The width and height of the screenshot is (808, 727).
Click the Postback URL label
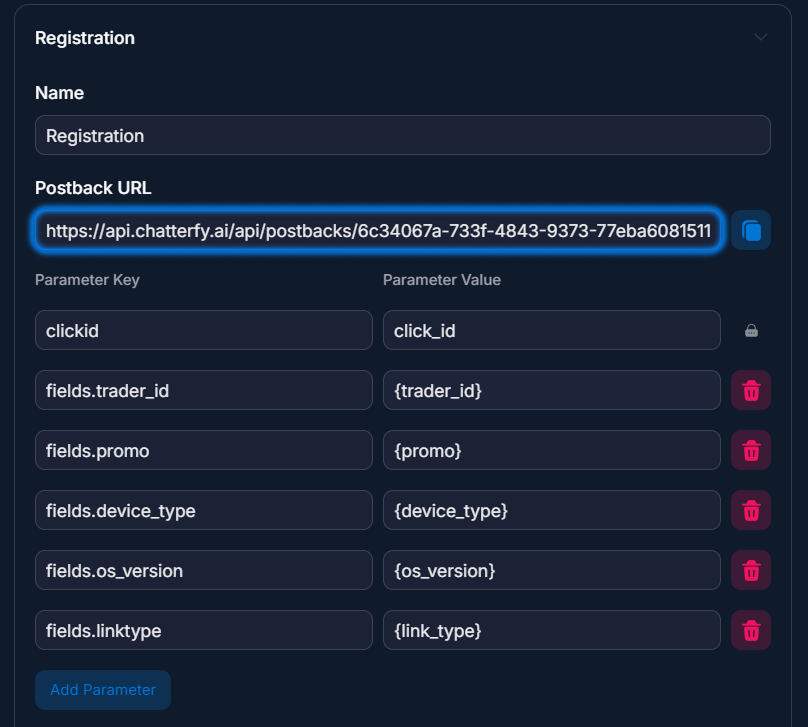pos(93,188)
